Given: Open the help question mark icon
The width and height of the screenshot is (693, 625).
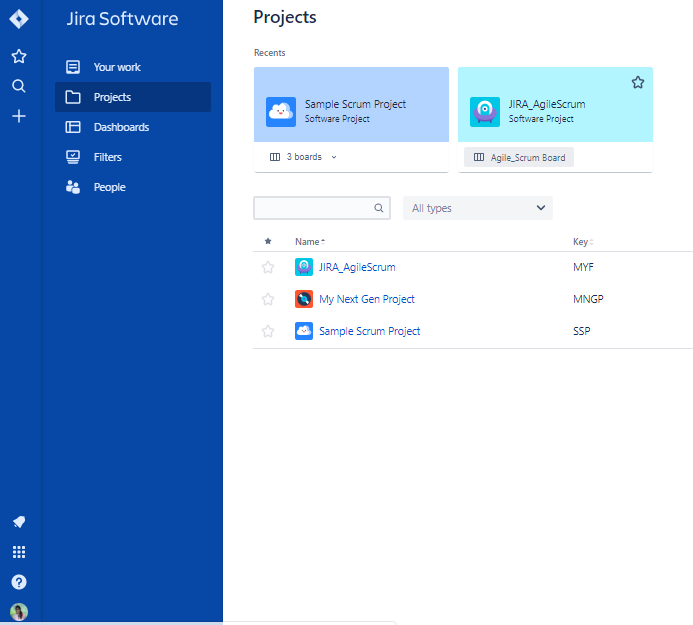Looking at the screenshot, I should pyautogui.click(x=19, y=582).
